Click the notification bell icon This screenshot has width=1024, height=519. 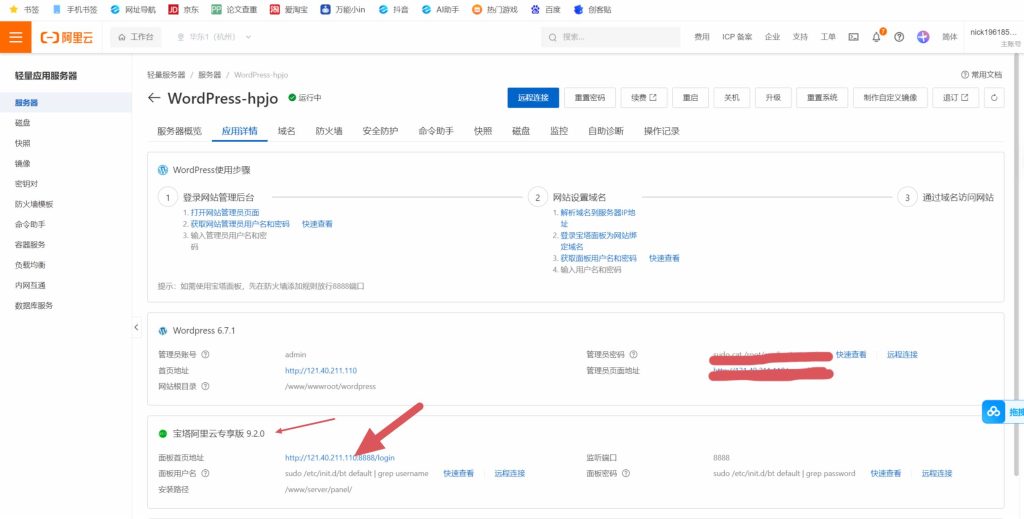(x=876, y=37)
